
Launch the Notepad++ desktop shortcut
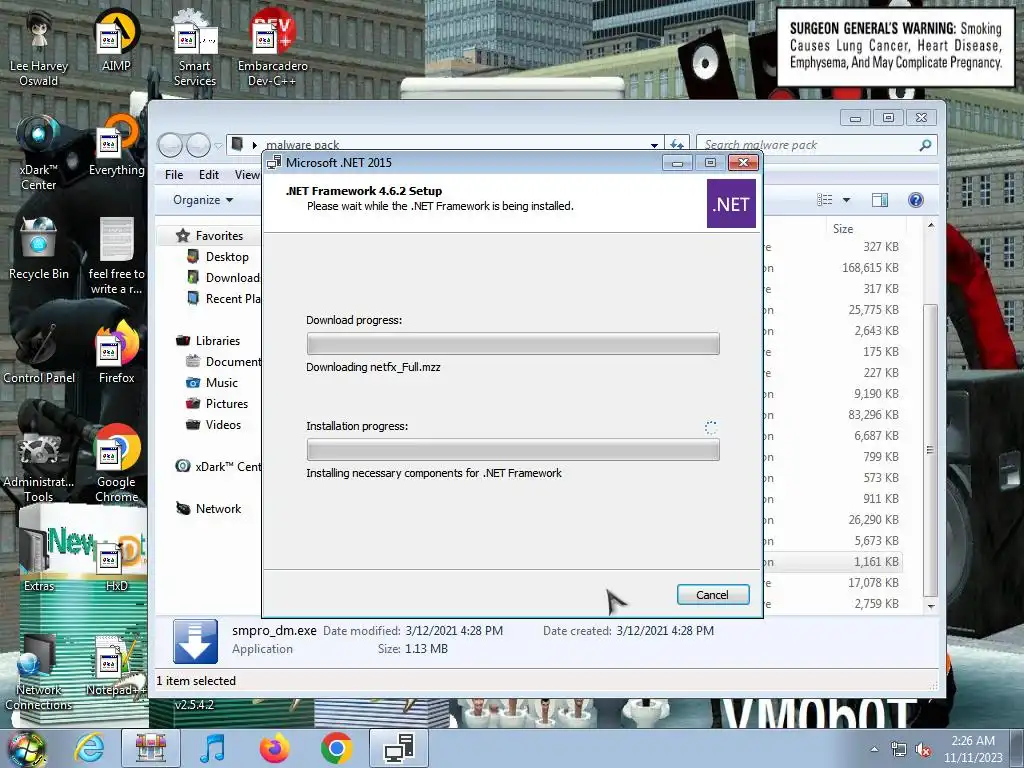[x=116, y=665]
